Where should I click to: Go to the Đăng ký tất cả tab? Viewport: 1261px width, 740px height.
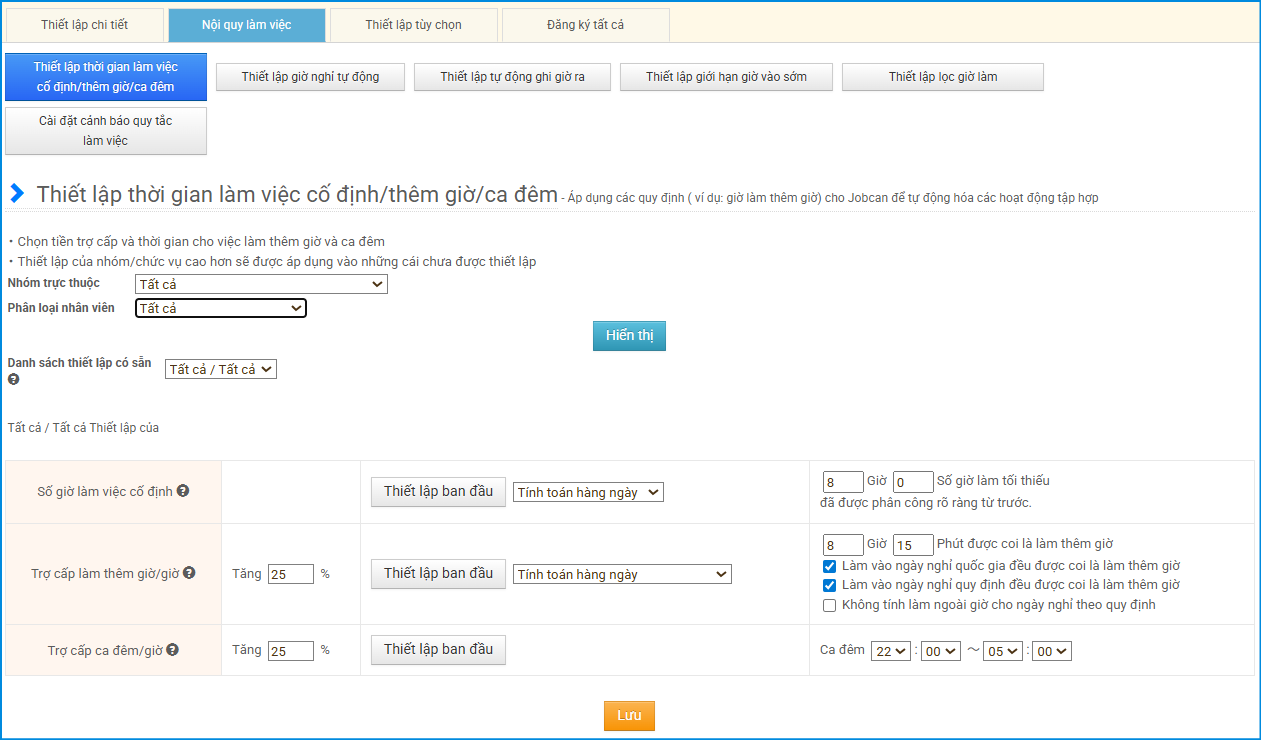[x=585, y=25]
